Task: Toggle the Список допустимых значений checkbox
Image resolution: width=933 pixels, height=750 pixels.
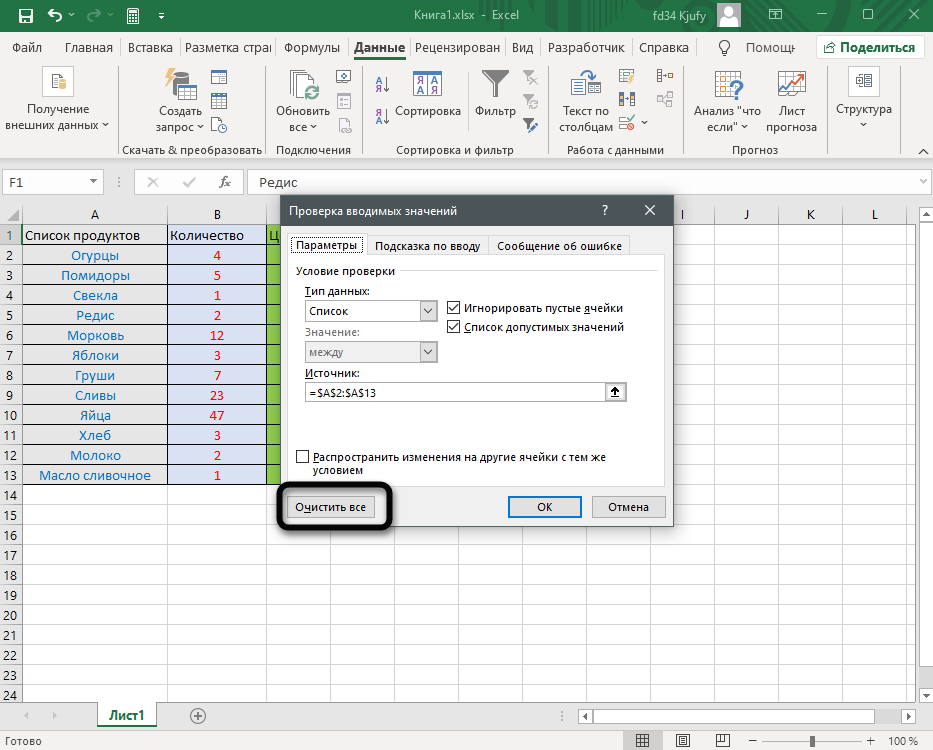Action: [455, 327]
